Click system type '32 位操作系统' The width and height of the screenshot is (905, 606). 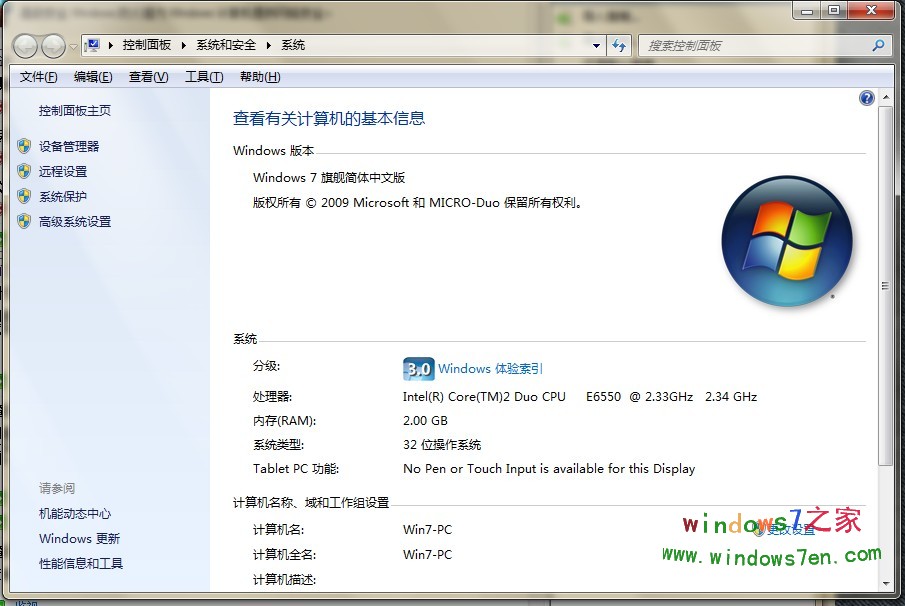[x=442, y=444]
